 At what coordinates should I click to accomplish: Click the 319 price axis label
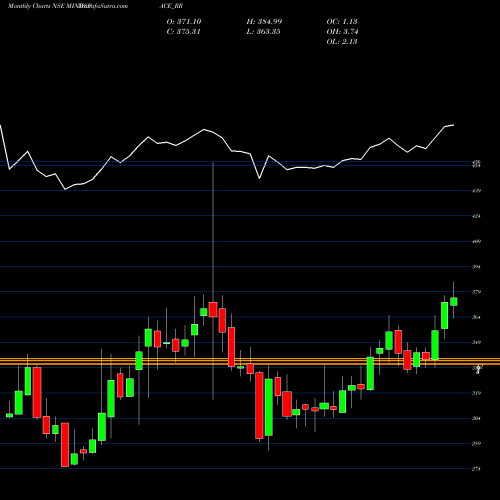(476, 393)
